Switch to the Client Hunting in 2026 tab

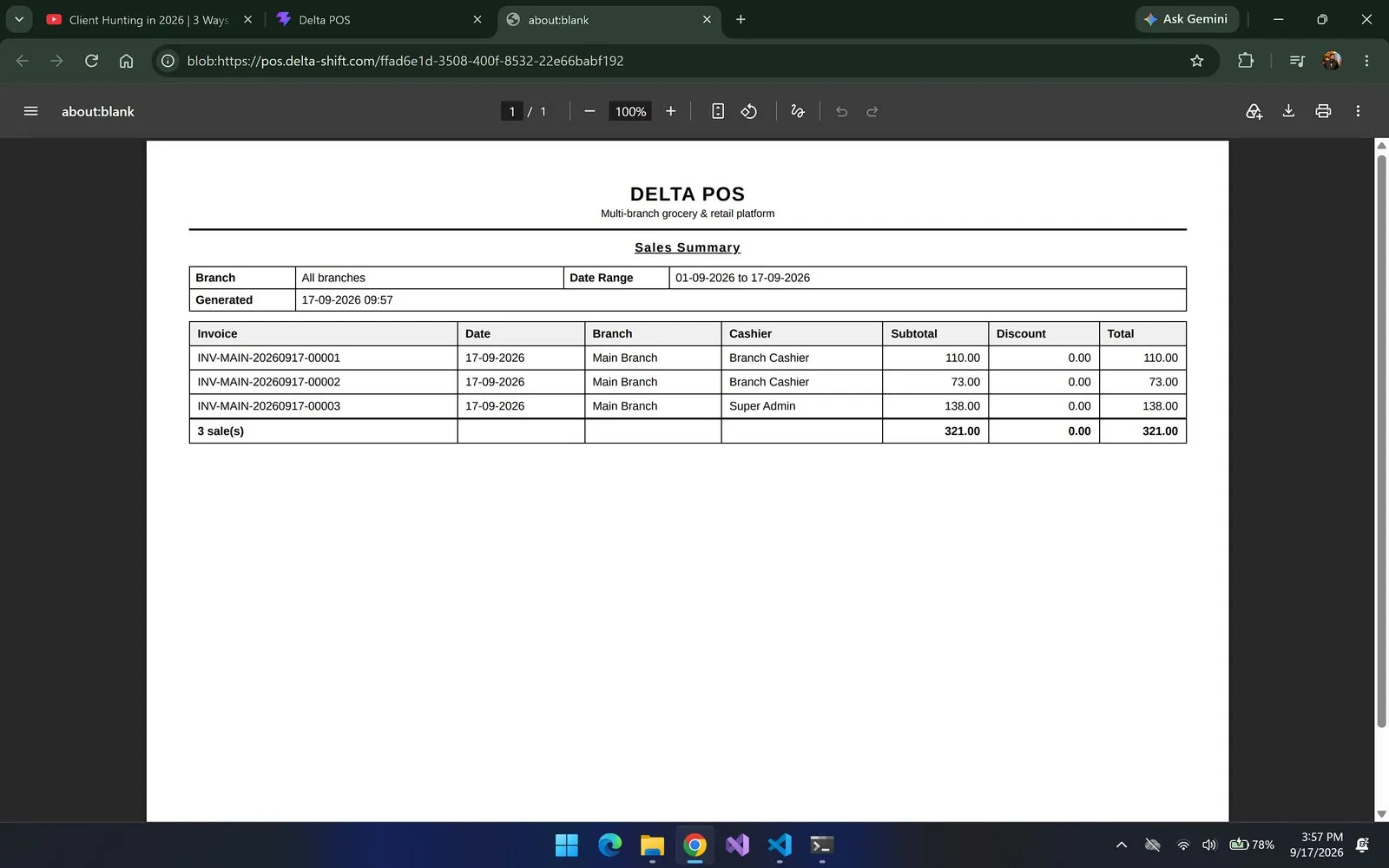(x=149, y=19)
